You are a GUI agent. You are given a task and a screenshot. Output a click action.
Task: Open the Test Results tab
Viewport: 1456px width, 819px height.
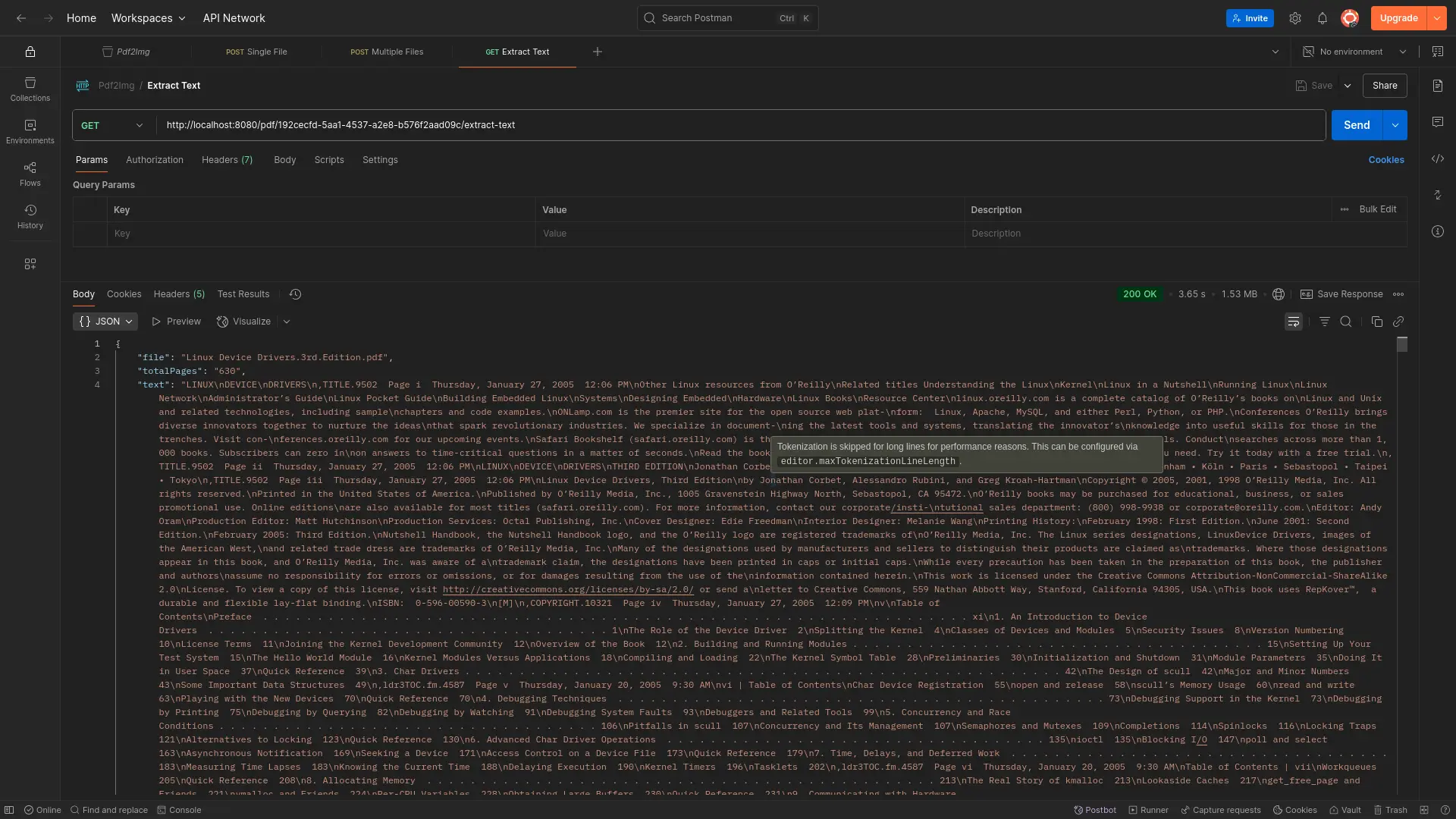(243, 294)
